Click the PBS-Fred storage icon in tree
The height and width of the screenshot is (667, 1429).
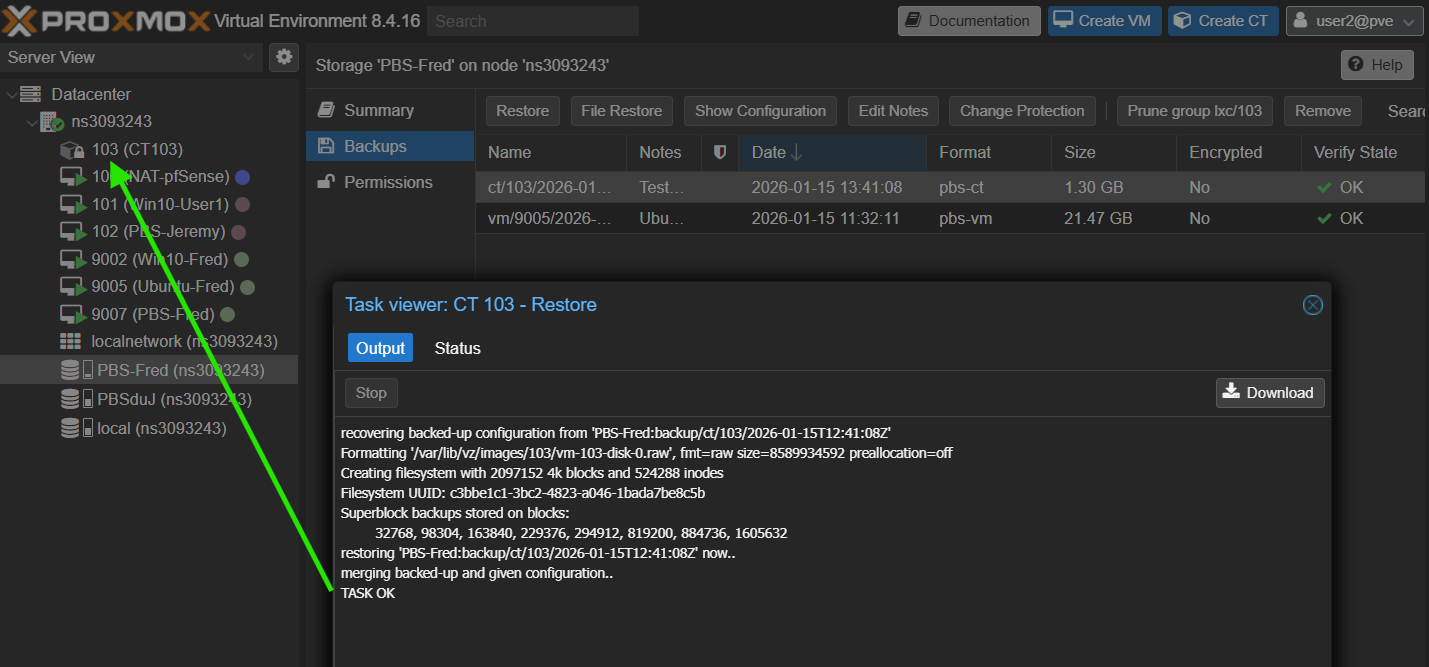pos(76,370)
